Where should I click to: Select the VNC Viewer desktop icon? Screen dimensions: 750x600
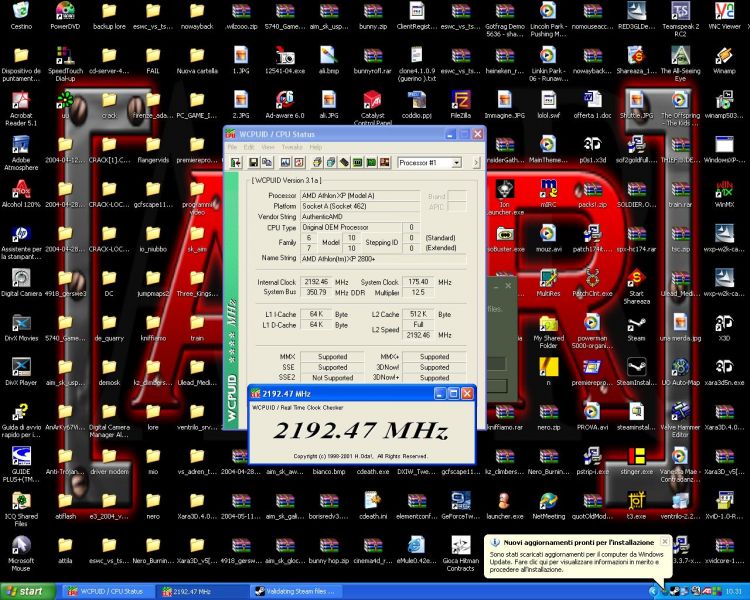(724, 15)
